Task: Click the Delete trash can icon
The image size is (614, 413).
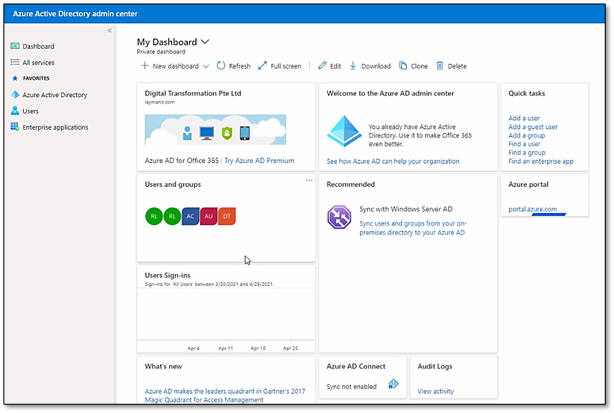Action: pyautogui.click(x=440, y=65)
